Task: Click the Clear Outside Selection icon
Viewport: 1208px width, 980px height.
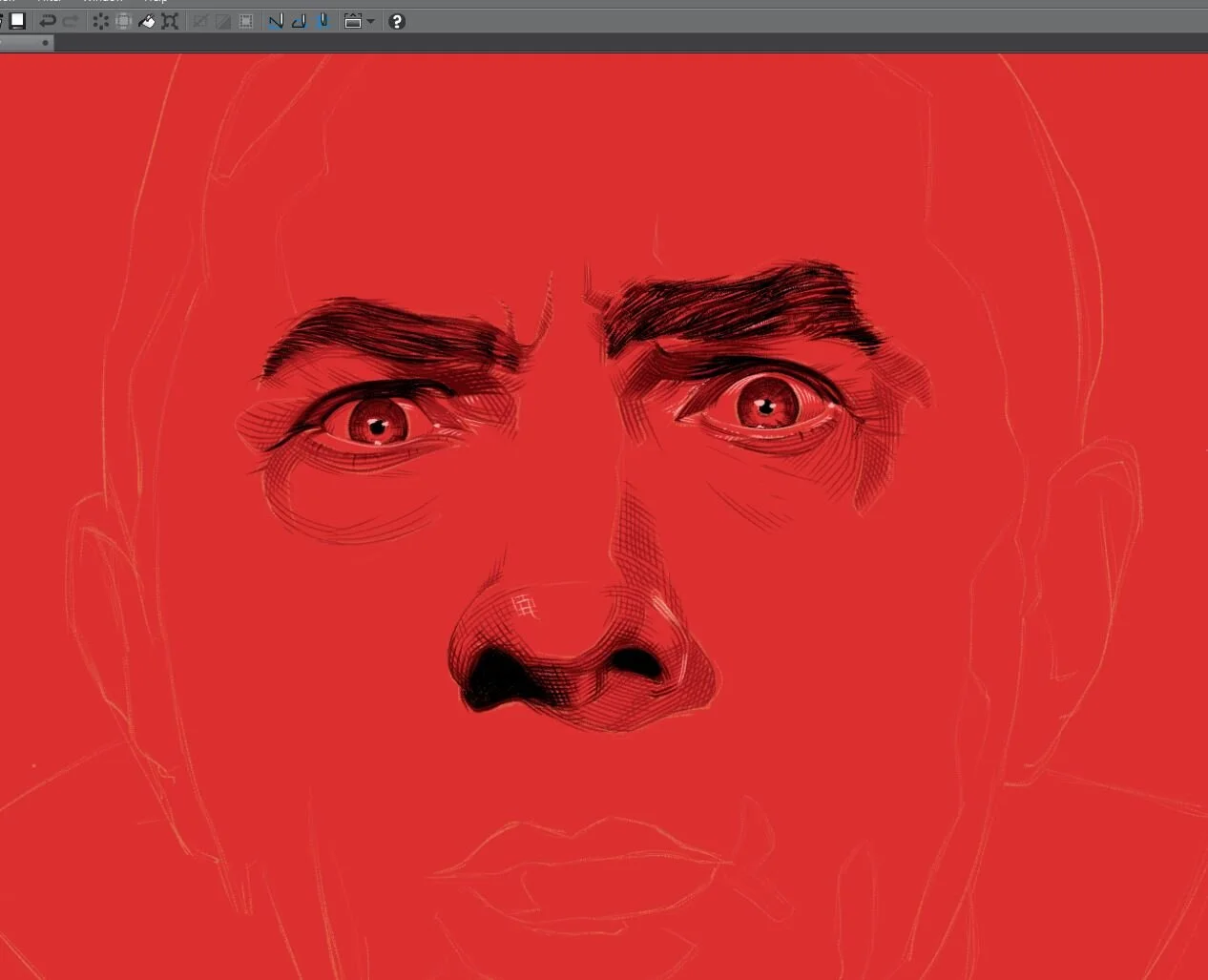Action: (123, 21)
